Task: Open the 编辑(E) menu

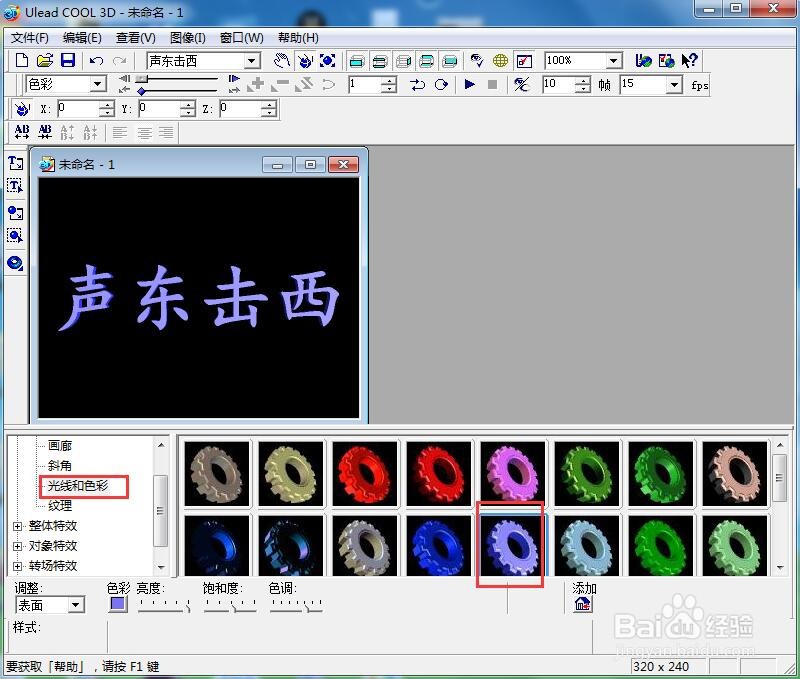Action: [82, 38]
